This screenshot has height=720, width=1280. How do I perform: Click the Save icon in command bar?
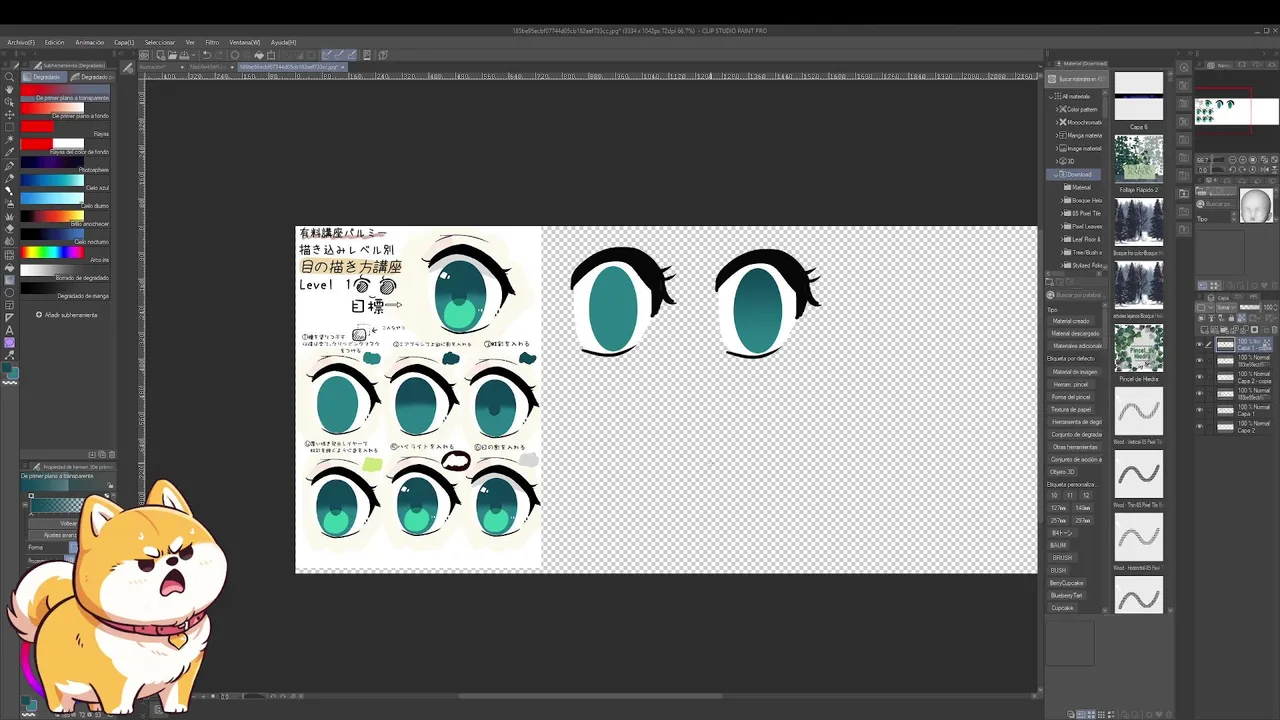coord(184,55)
